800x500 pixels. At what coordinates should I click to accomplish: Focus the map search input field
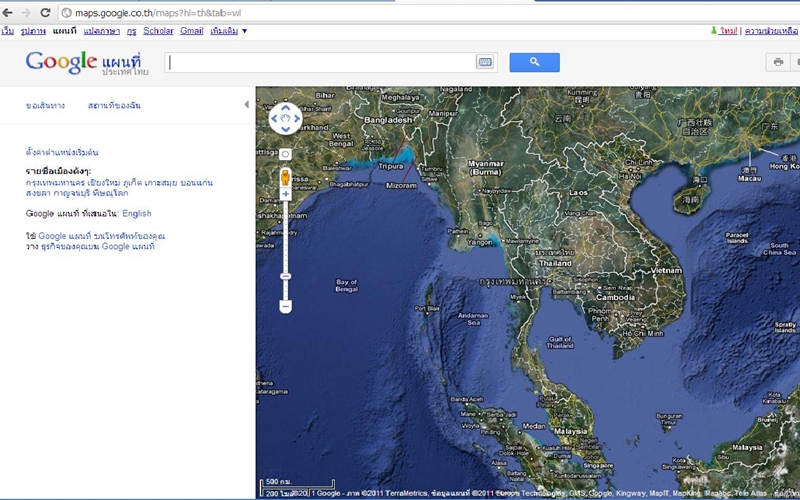(x=320, y=62)
